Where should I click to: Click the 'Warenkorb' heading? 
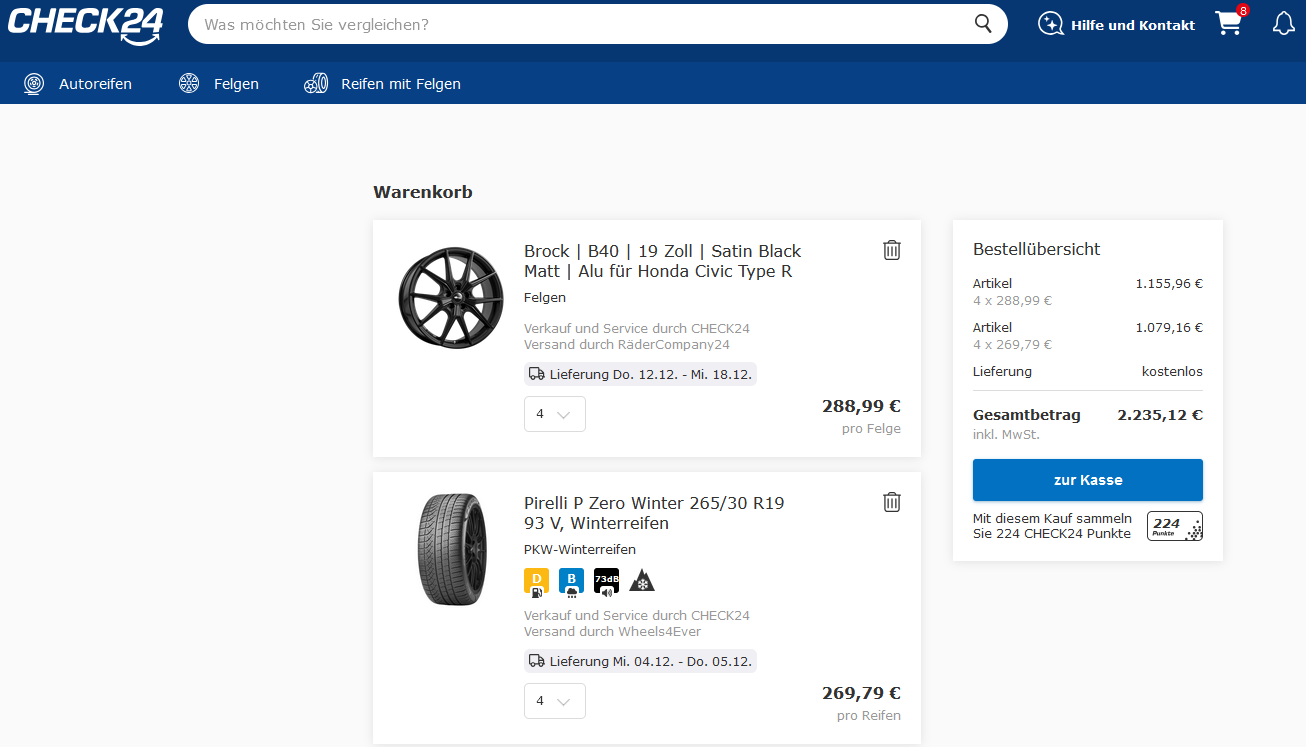point(423,192)
